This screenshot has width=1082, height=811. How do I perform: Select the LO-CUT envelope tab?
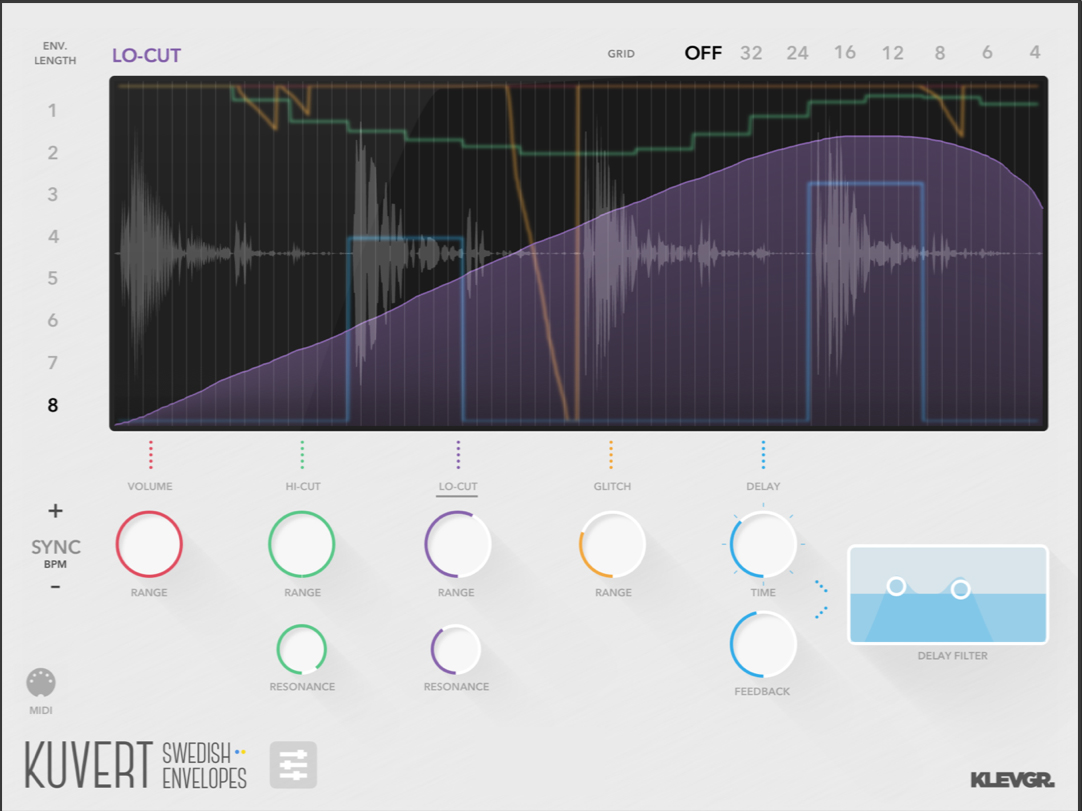pyautogui.click(x=458, y=487)
